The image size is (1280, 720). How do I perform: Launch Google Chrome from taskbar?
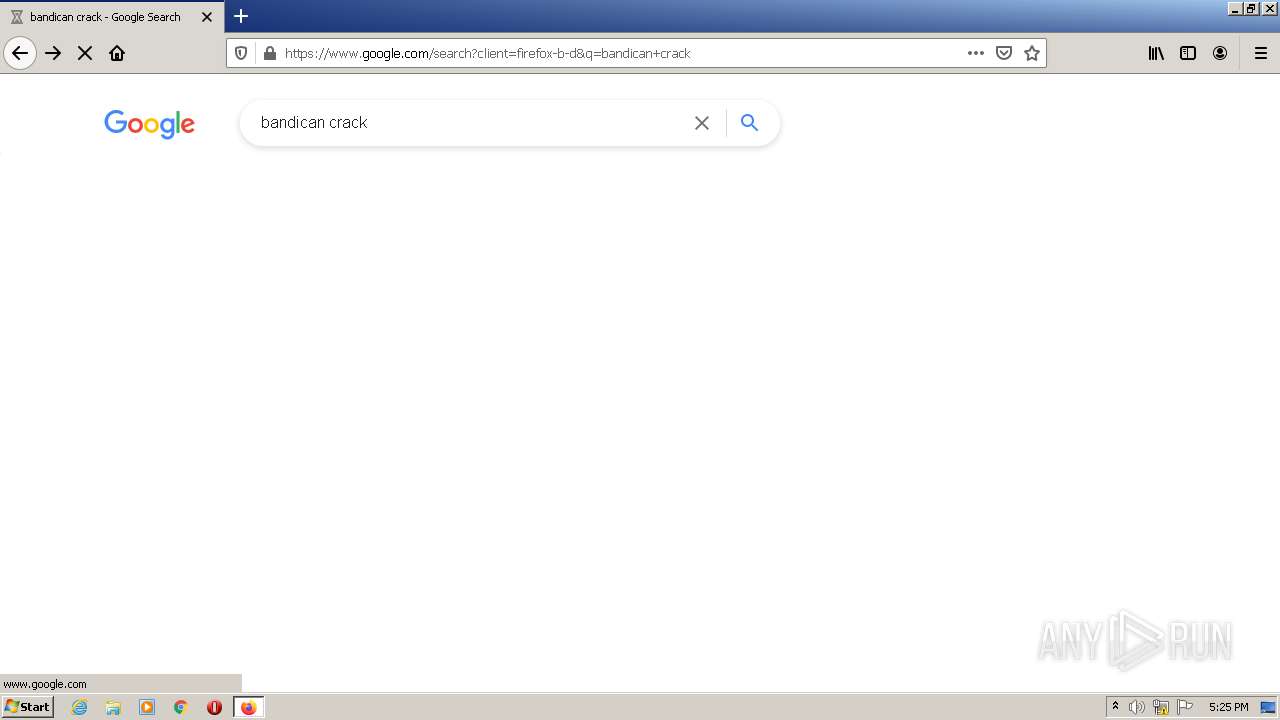coord(181,707)
